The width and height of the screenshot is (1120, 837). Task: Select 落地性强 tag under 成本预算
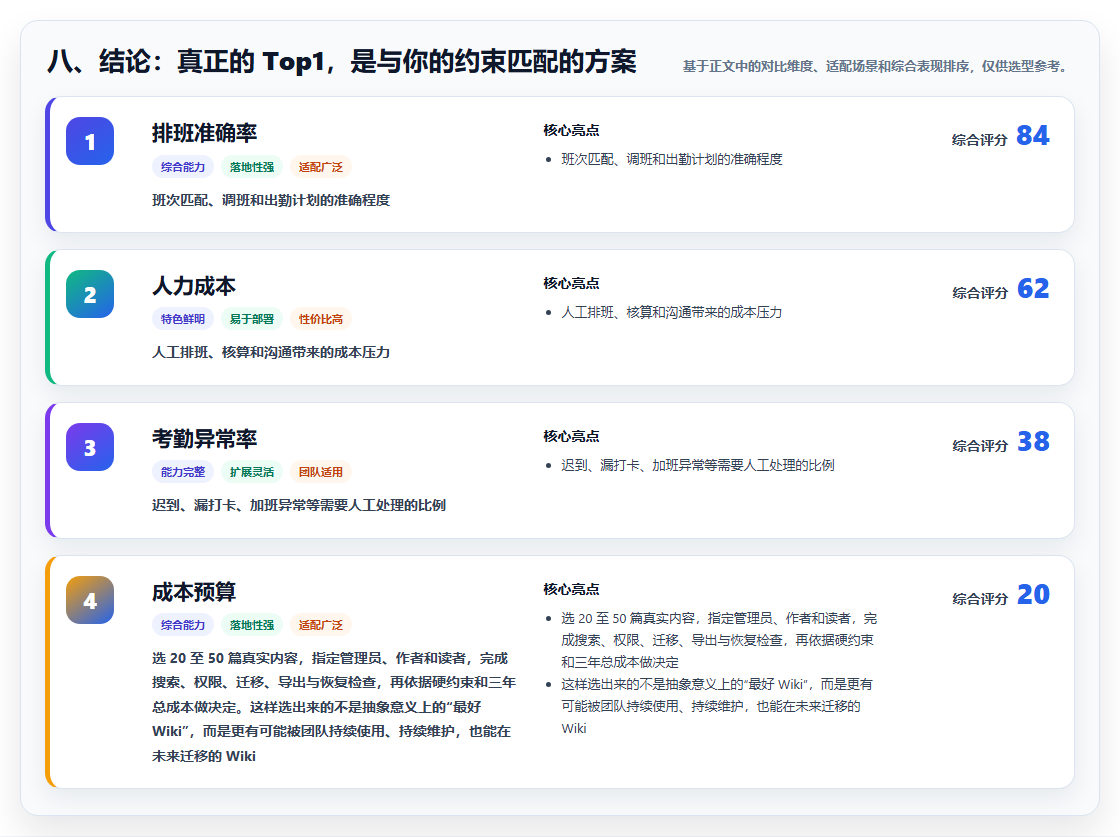pos(251,625)
